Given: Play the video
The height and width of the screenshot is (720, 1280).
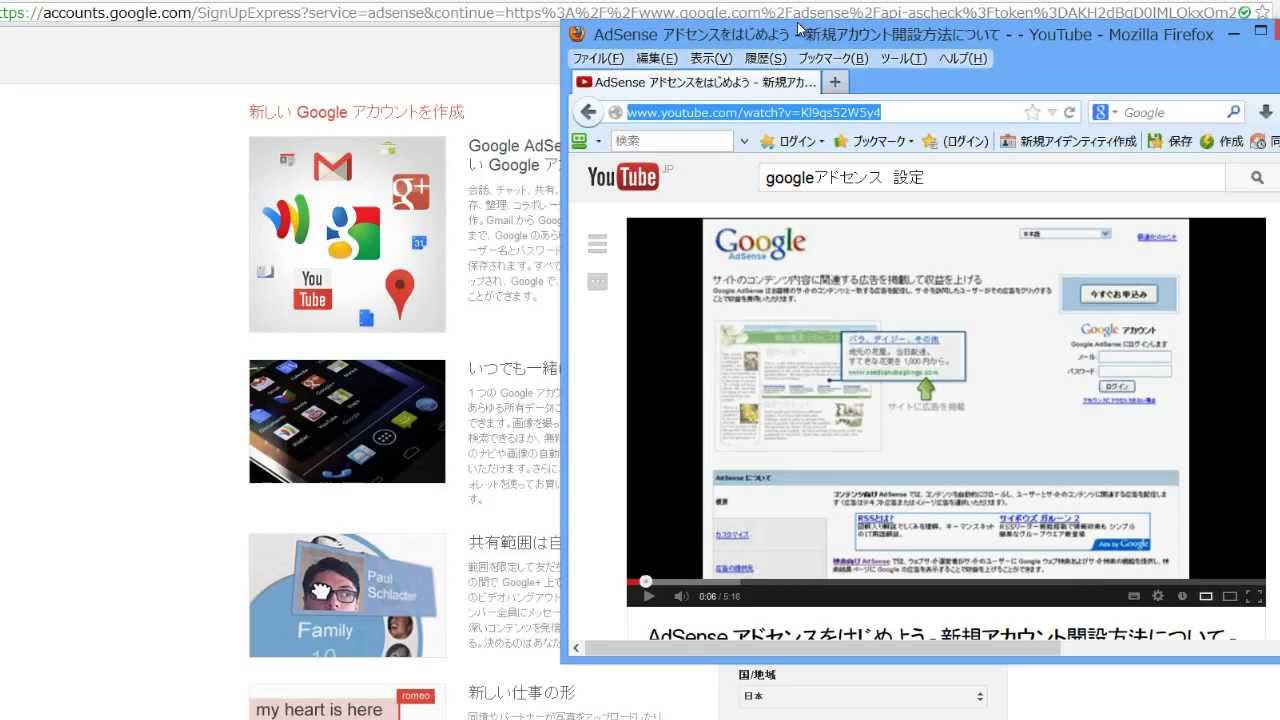Looking at the screenshot, I should [648, 596].
